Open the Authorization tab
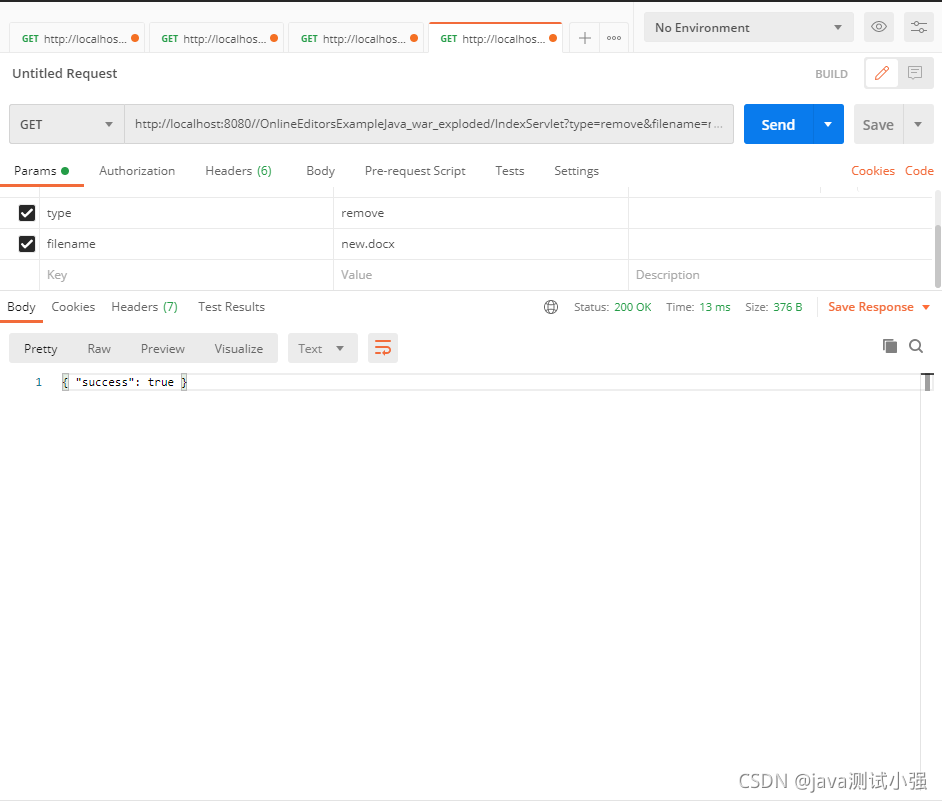 [137, 171]
